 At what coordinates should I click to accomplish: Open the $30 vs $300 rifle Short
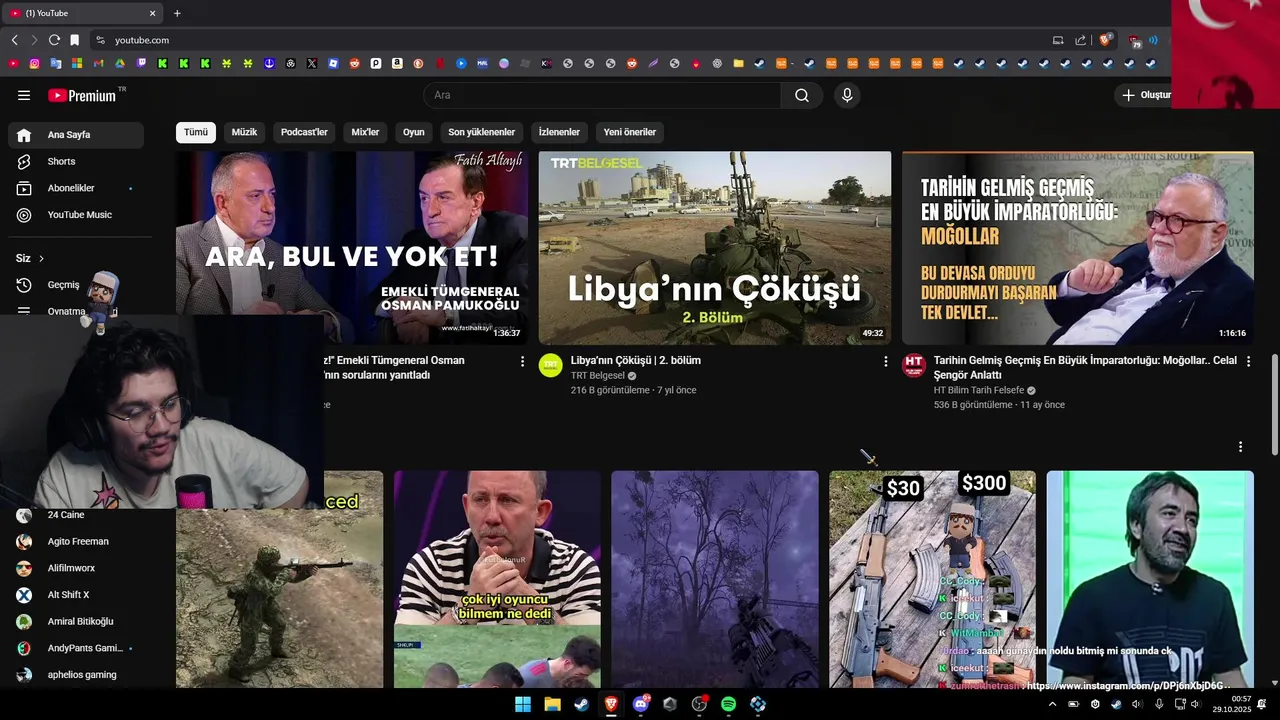(x=932, y=579)
